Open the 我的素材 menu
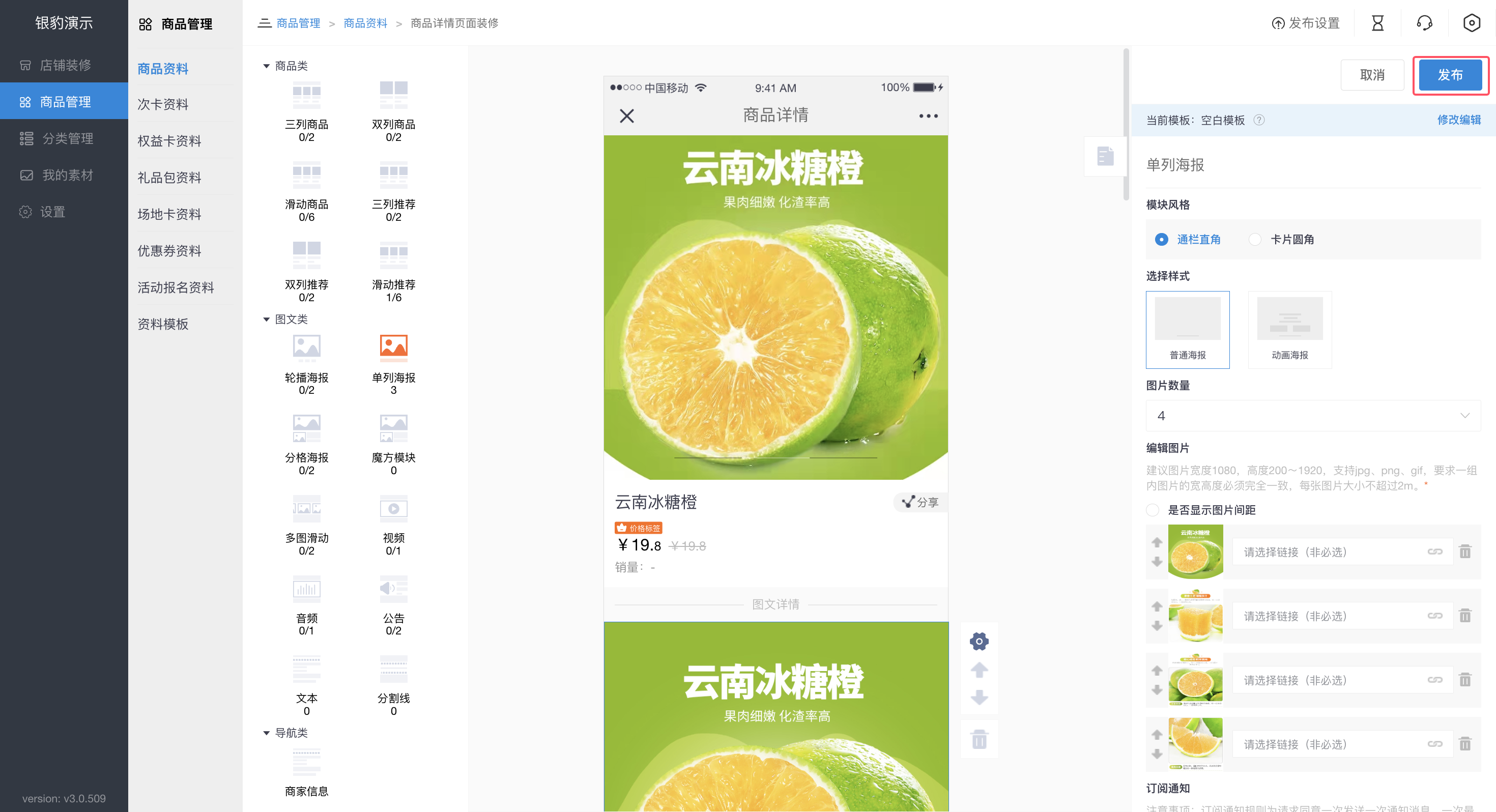The height and width of the screenshot is (812, 1496). [64, 175]
